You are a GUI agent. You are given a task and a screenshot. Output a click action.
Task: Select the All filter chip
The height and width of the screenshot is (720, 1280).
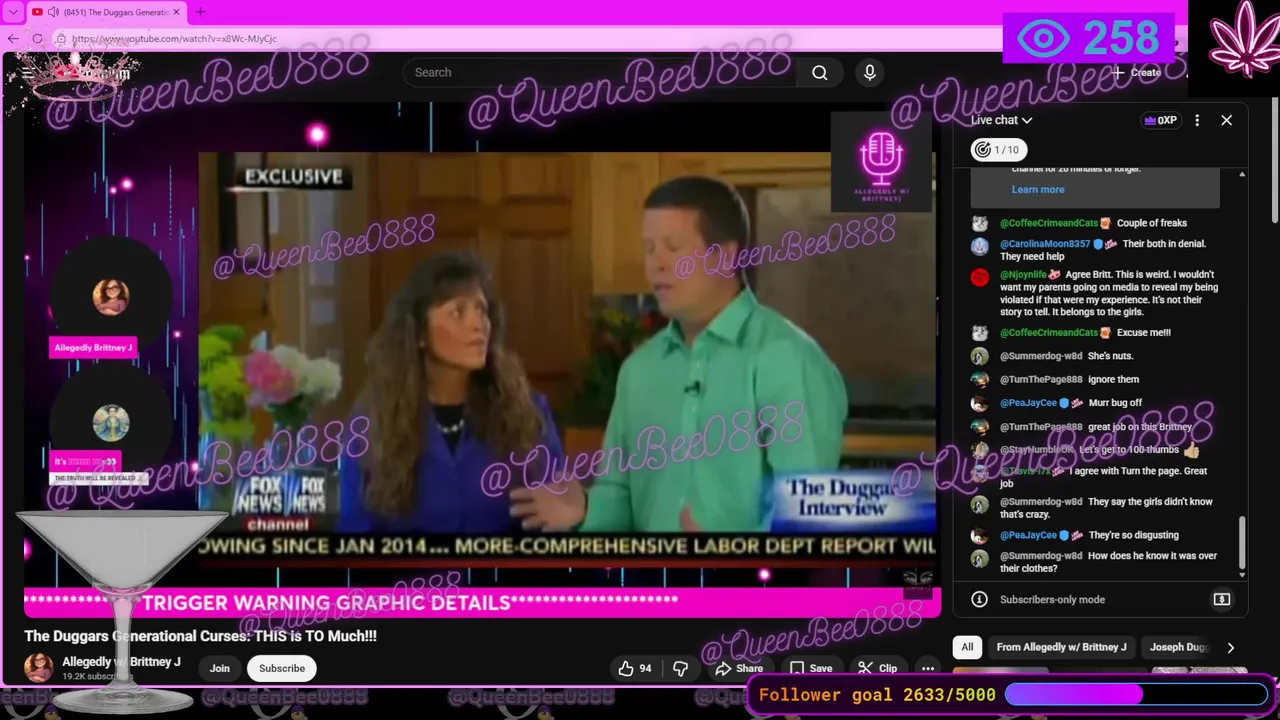click(967, 647)
